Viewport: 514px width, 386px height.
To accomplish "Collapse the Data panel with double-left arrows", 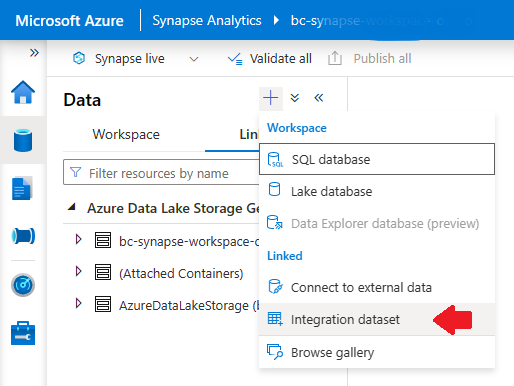I will pos(319,98).
